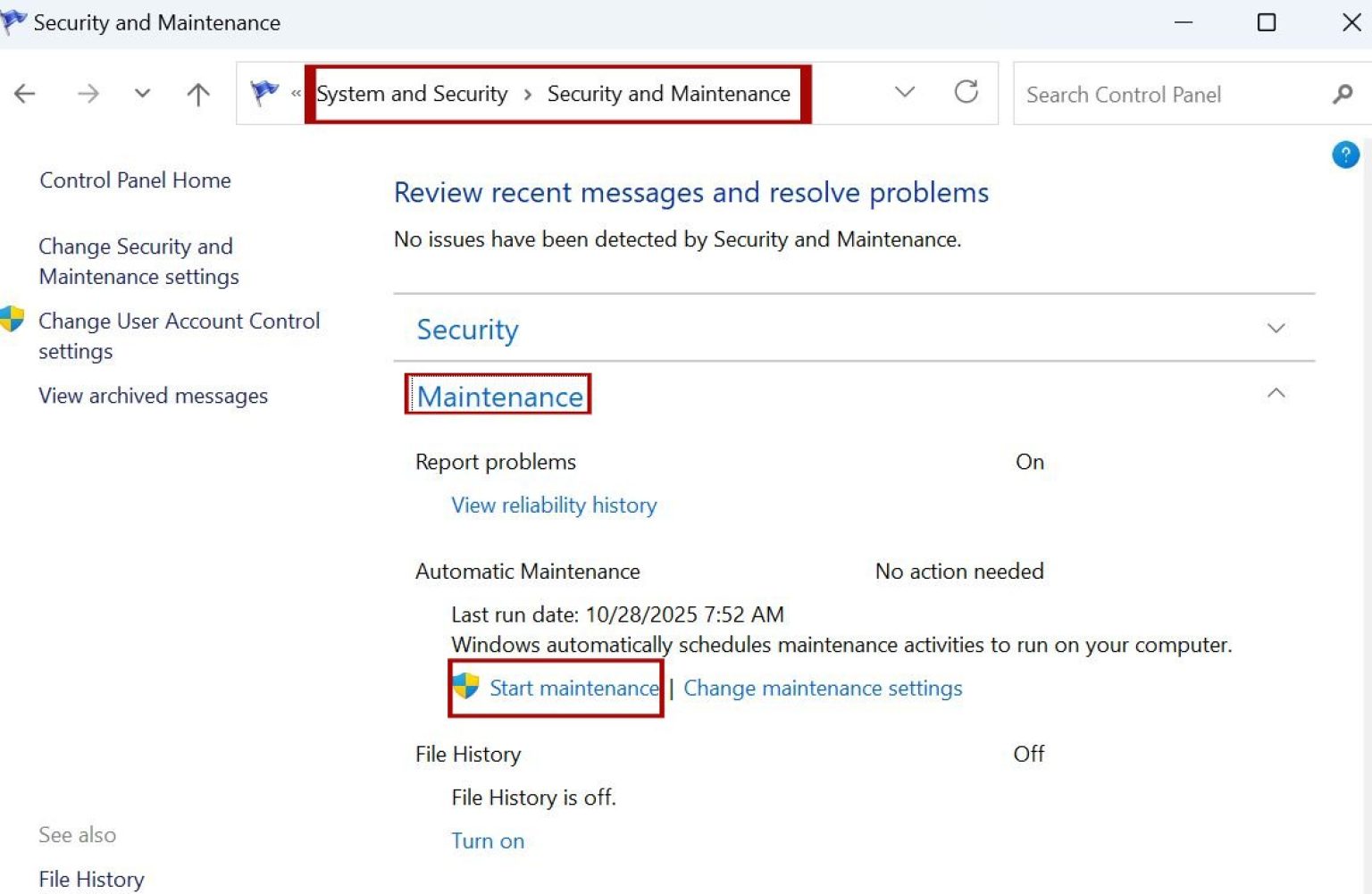The image size is (1372, 894).
Task: Turn on File History
Action: [x=488, y=840]
